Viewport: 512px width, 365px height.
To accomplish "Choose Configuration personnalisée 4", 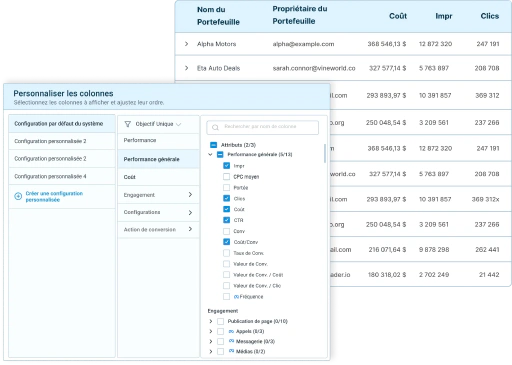I will [62, 176].
